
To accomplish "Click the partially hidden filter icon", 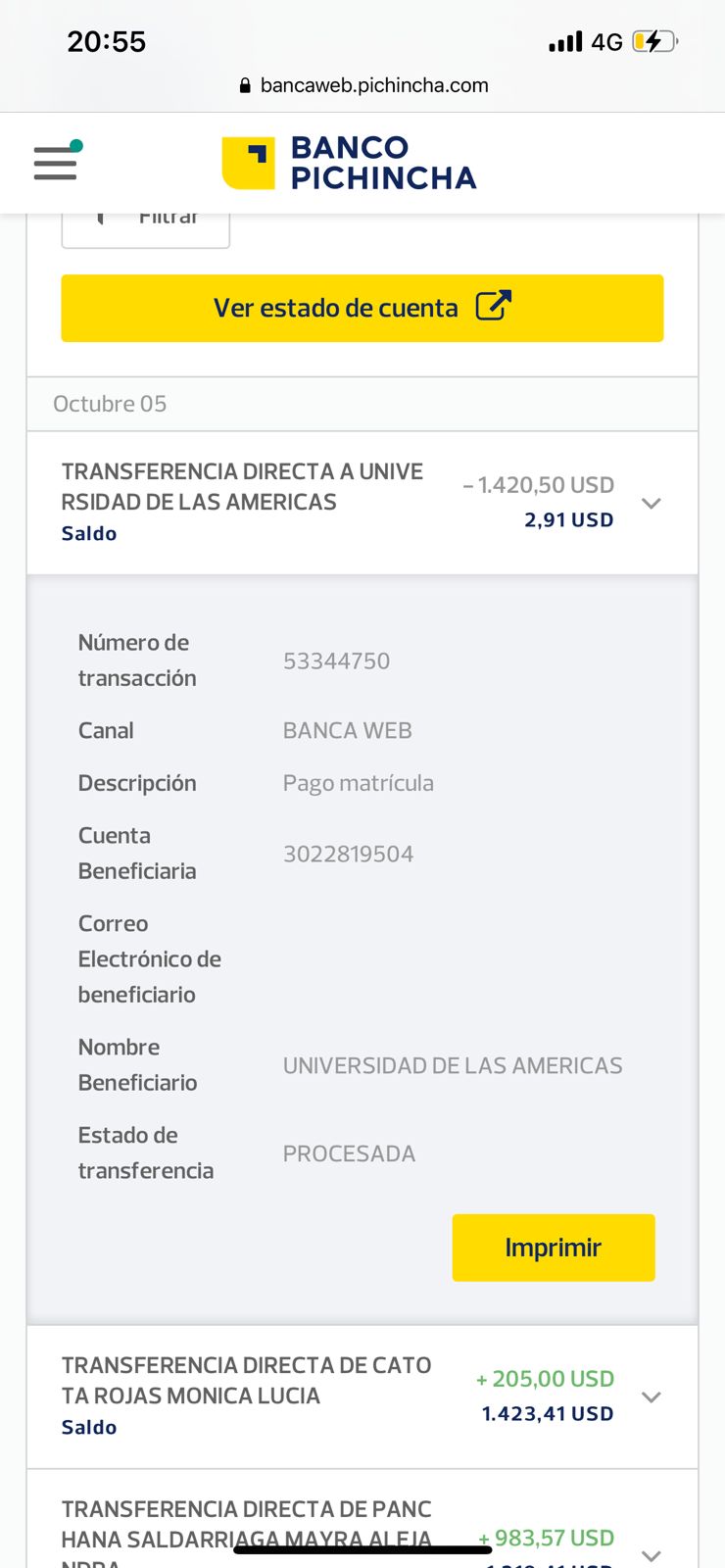I will pos(100,218).
